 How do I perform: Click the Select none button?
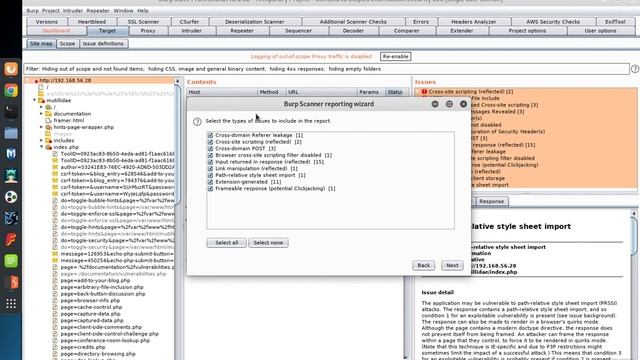[x=268, y=243]
